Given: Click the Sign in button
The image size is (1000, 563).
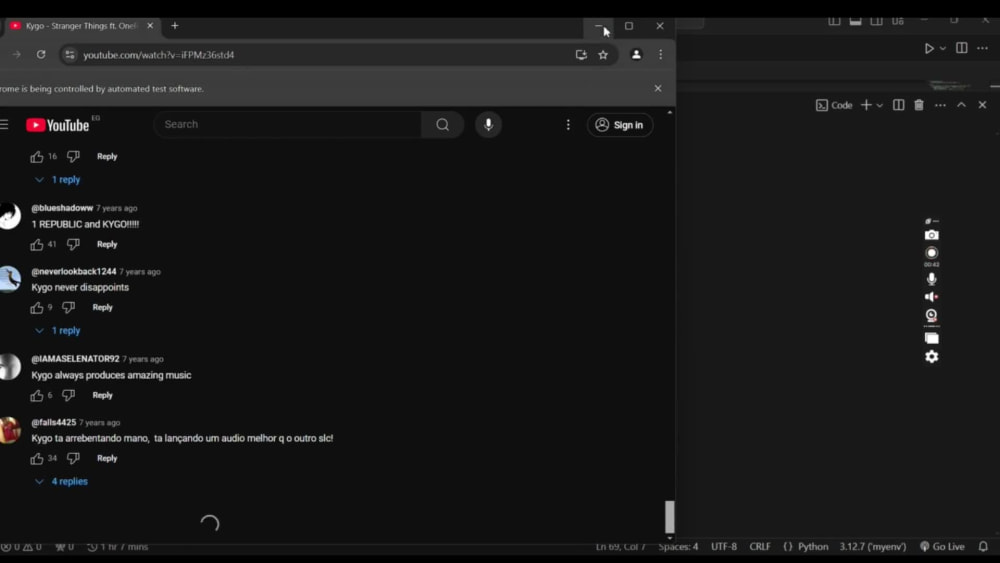Looking at the screenshot, I should point(620,125).
